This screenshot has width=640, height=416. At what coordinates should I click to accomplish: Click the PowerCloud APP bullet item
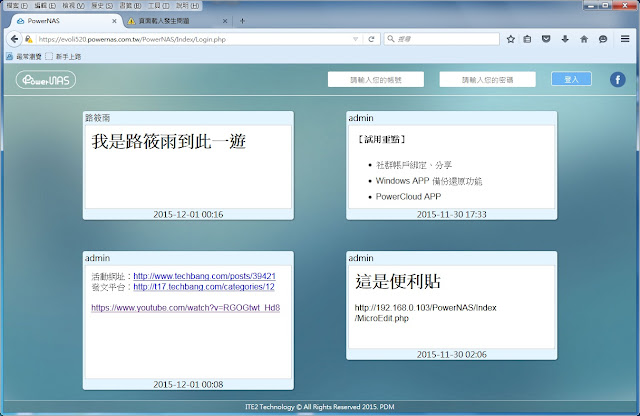[x=408, y=197]
